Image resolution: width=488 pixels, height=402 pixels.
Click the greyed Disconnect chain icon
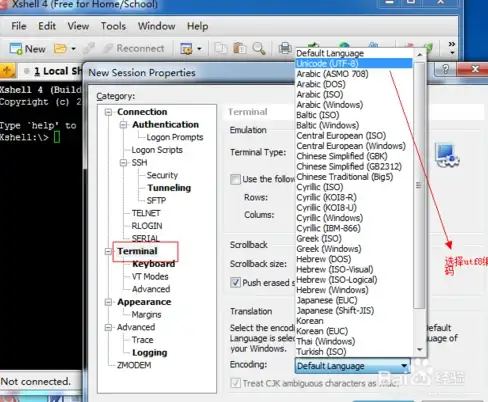[x=89, y=49]
